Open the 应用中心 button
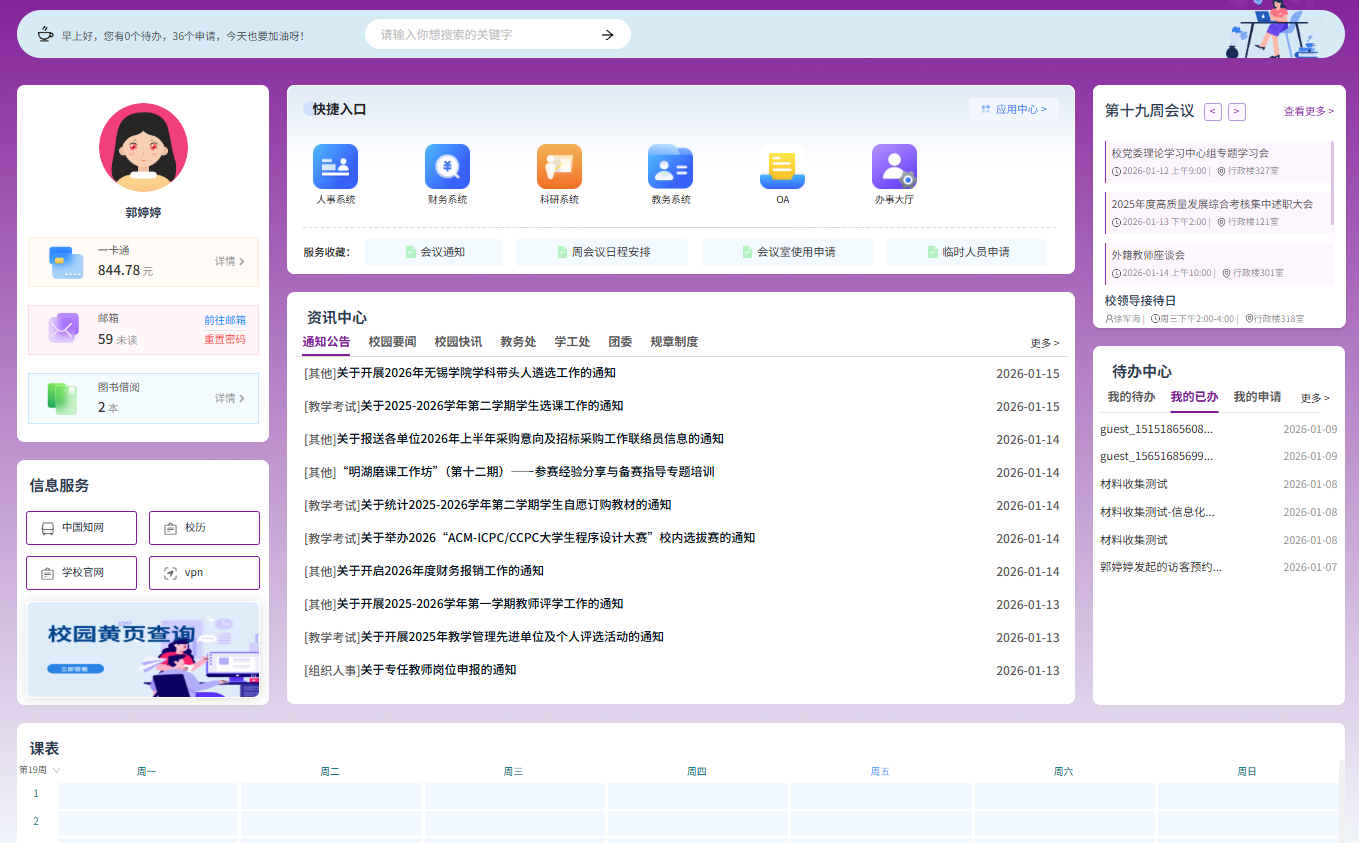The width and height of the screenshot is (1359, 843). pyautogui.click(x=1014, y=109)
